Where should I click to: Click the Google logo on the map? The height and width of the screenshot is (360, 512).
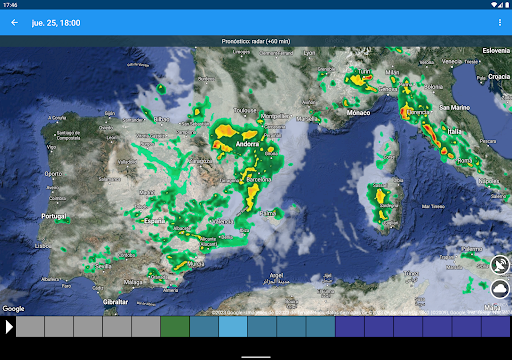(x=13, y=309)
